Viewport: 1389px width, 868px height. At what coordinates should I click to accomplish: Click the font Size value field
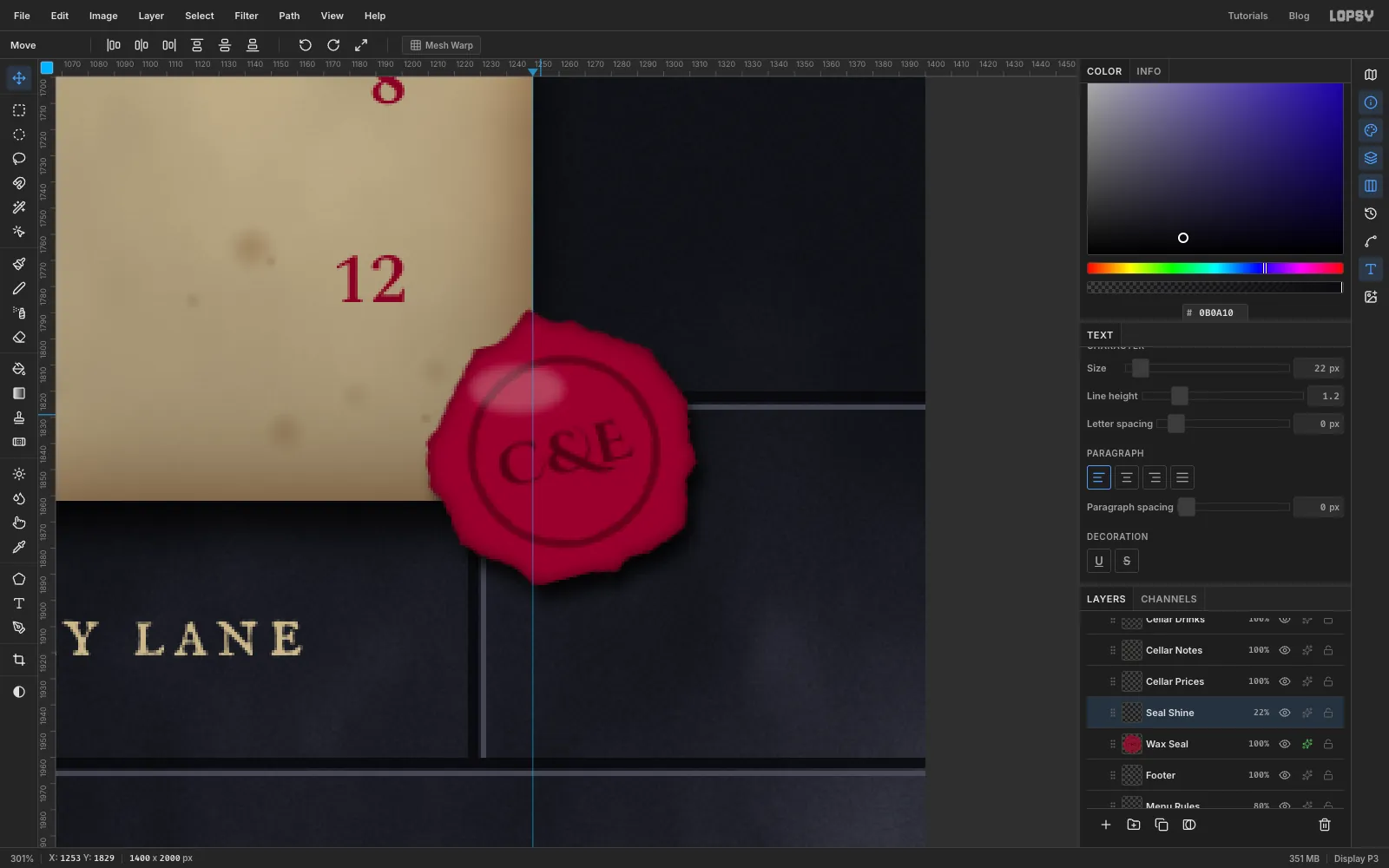(x=1319, y=368)
